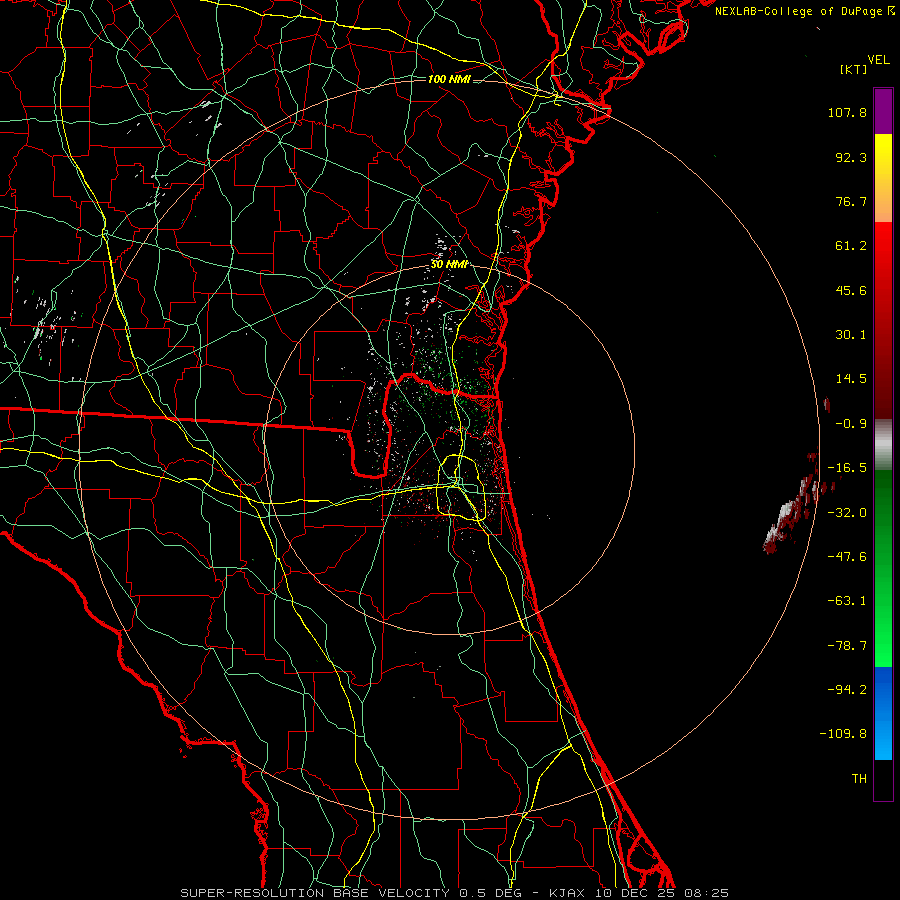This screenshot has width=900, height=900.
Task: Select the -78.7 legend value
Action: 847,646
